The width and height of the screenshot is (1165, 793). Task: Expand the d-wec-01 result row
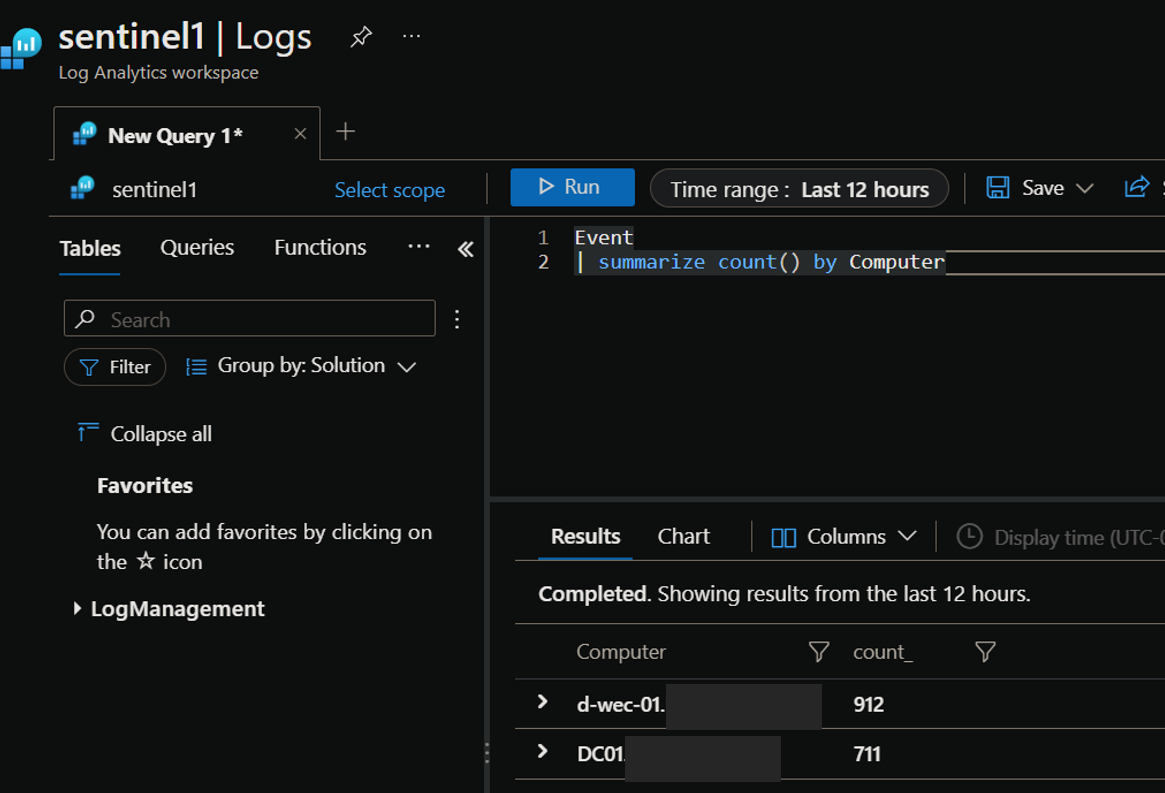click(542, 702)
